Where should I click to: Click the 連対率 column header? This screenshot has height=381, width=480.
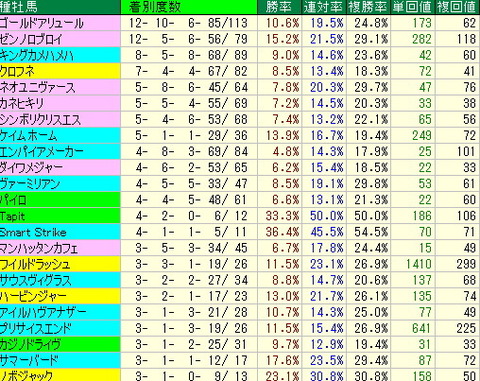tap(324, 7)
